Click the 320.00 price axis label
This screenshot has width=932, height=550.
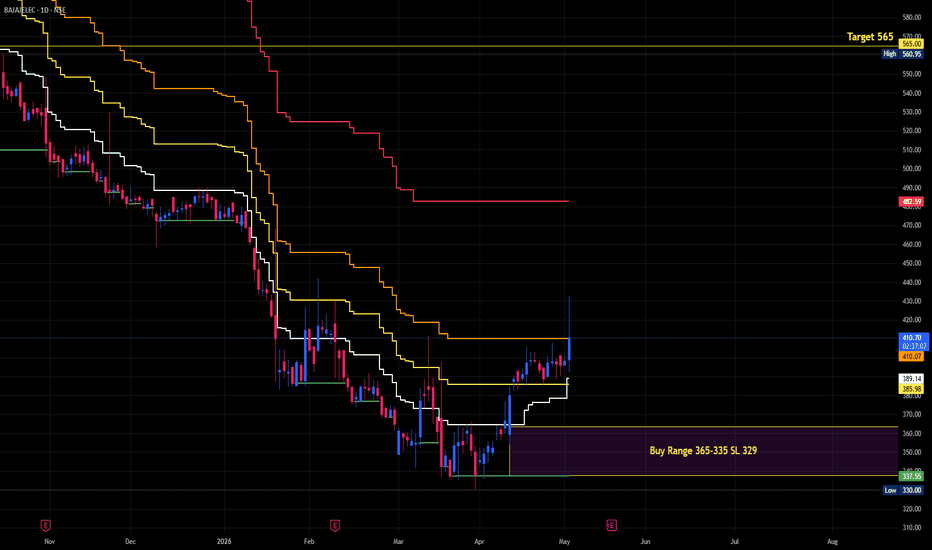(912, 509)
